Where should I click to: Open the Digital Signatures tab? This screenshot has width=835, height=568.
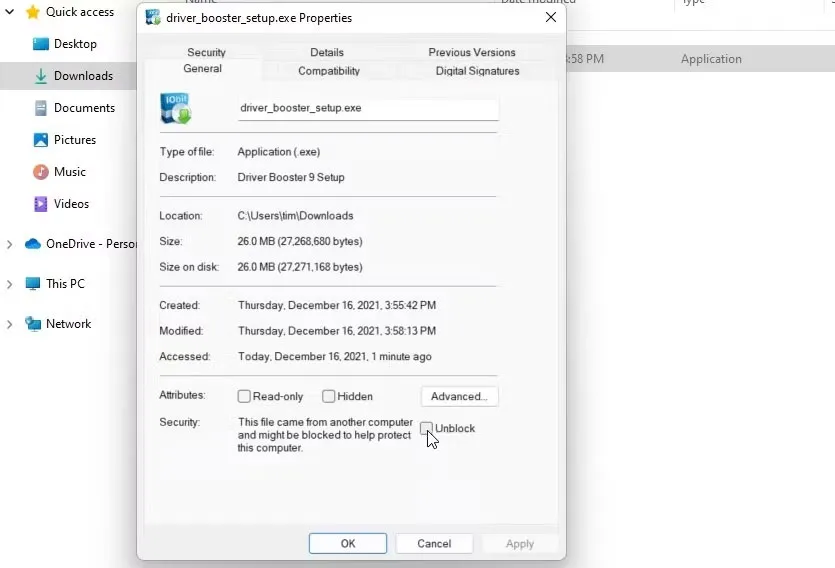pyautogui.click(x=478, y=71)
